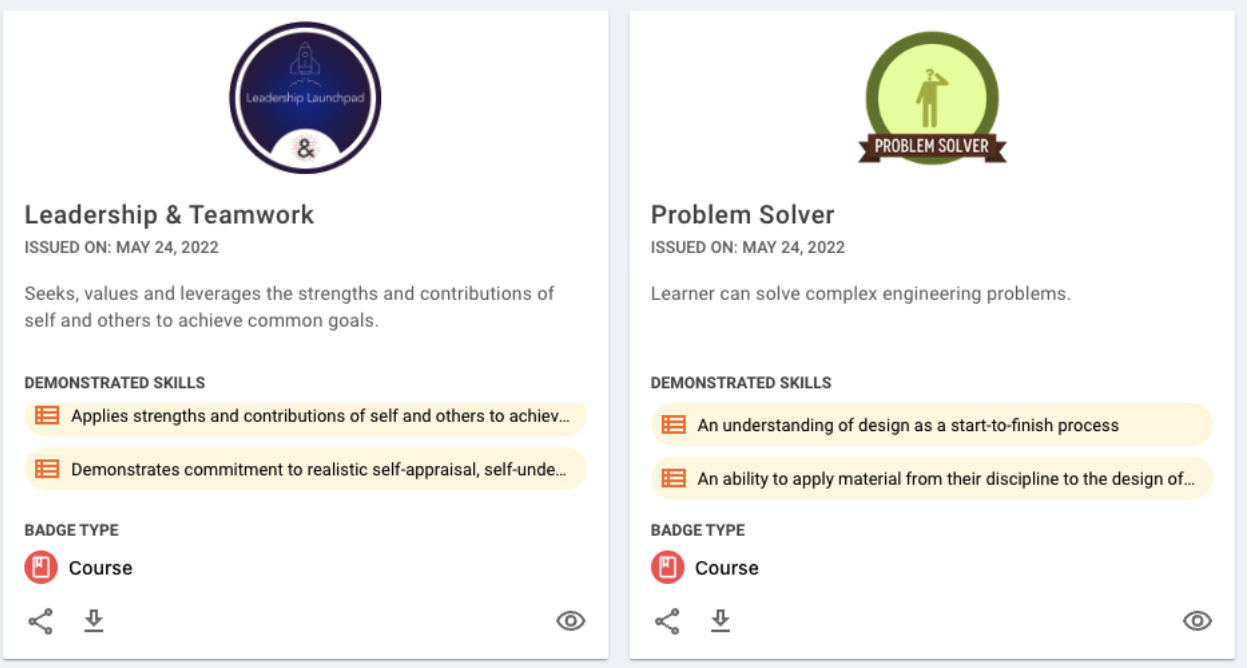This screenshot has height=668, width=1248.
Task: Click list icon beside 'Applies strengths' skill
Action: [x=47, y=415]
